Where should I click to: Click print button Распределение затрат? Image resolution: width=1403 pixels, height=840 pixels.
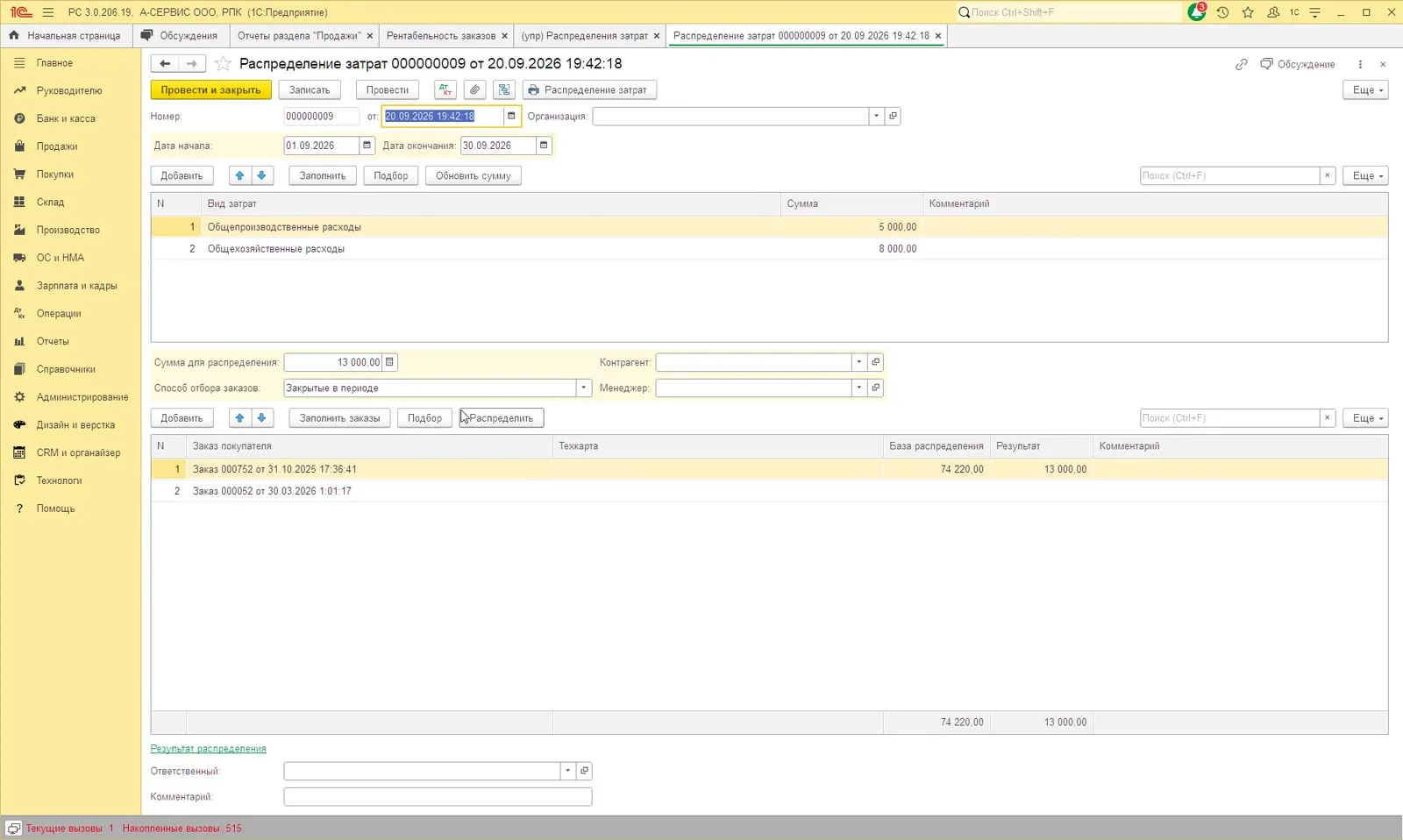(x=589, y=89)
